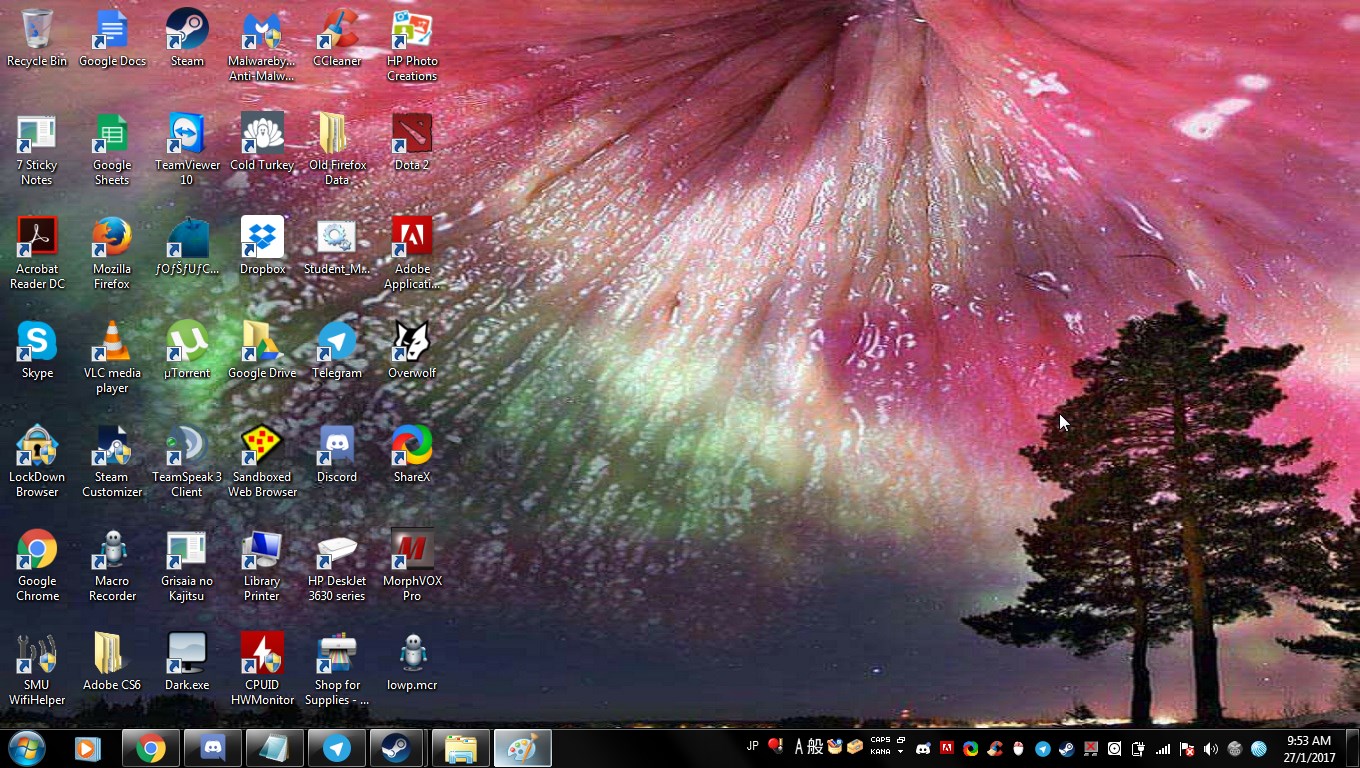The height and width of the screenshot is (768, 1360).
Task: Open the Google Docs desktop shortcut
Action: coord(112,39)
